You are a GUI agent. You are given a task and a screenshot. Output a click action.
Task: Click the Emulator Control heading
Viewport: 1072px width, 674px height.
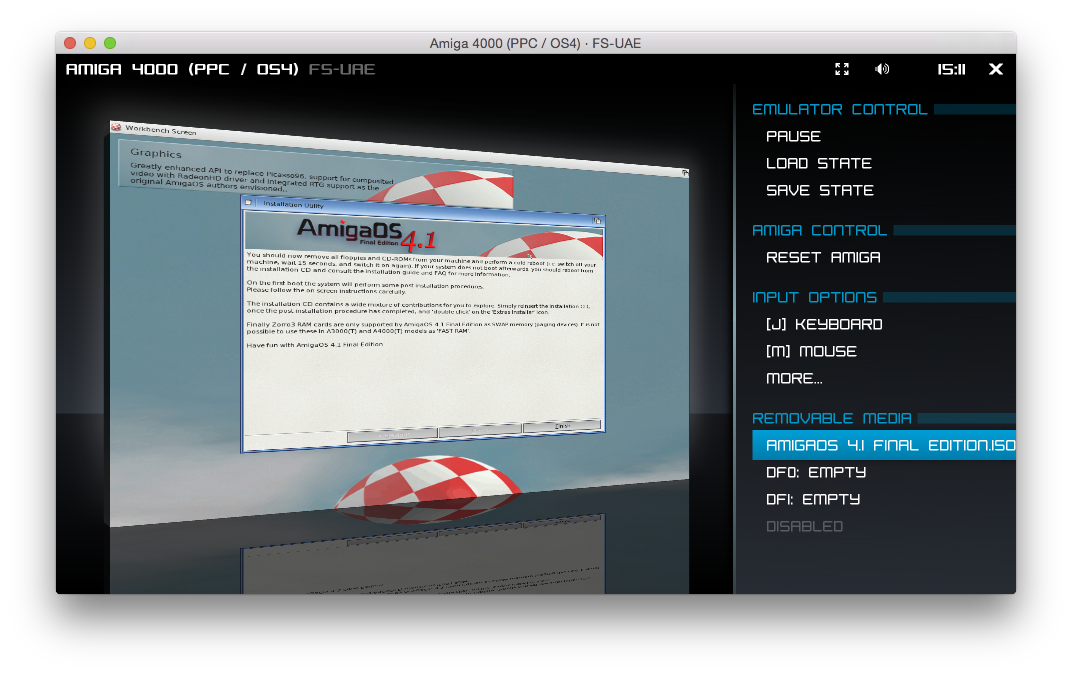point(840,109)
